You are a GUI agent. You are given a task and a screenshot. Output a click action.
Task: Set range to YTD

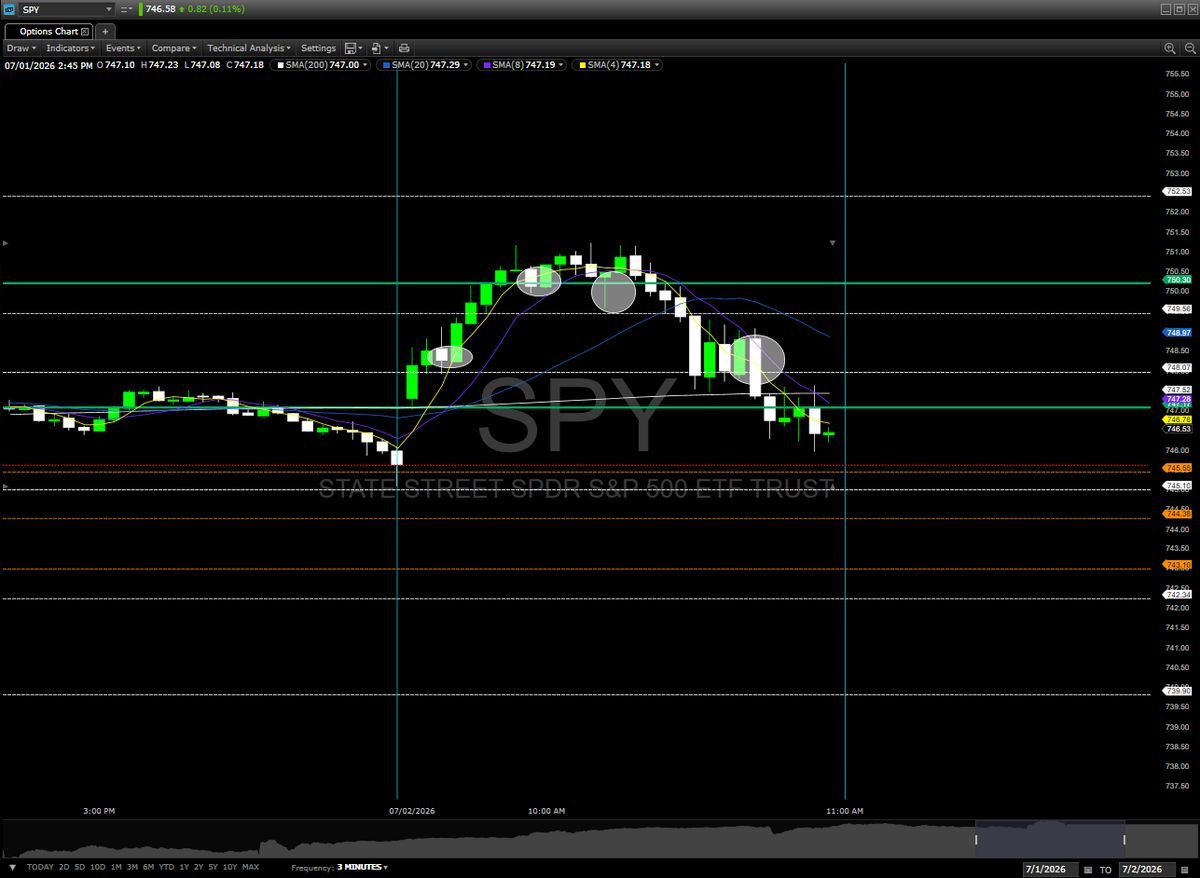pyautogui.click(x=167, y=867)
